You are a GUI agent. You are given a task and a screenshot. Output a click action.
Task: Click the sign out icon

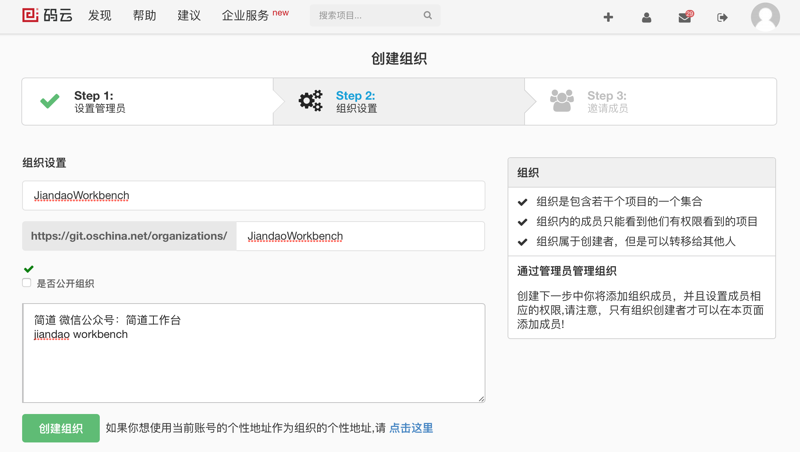(x=722, y=17)
